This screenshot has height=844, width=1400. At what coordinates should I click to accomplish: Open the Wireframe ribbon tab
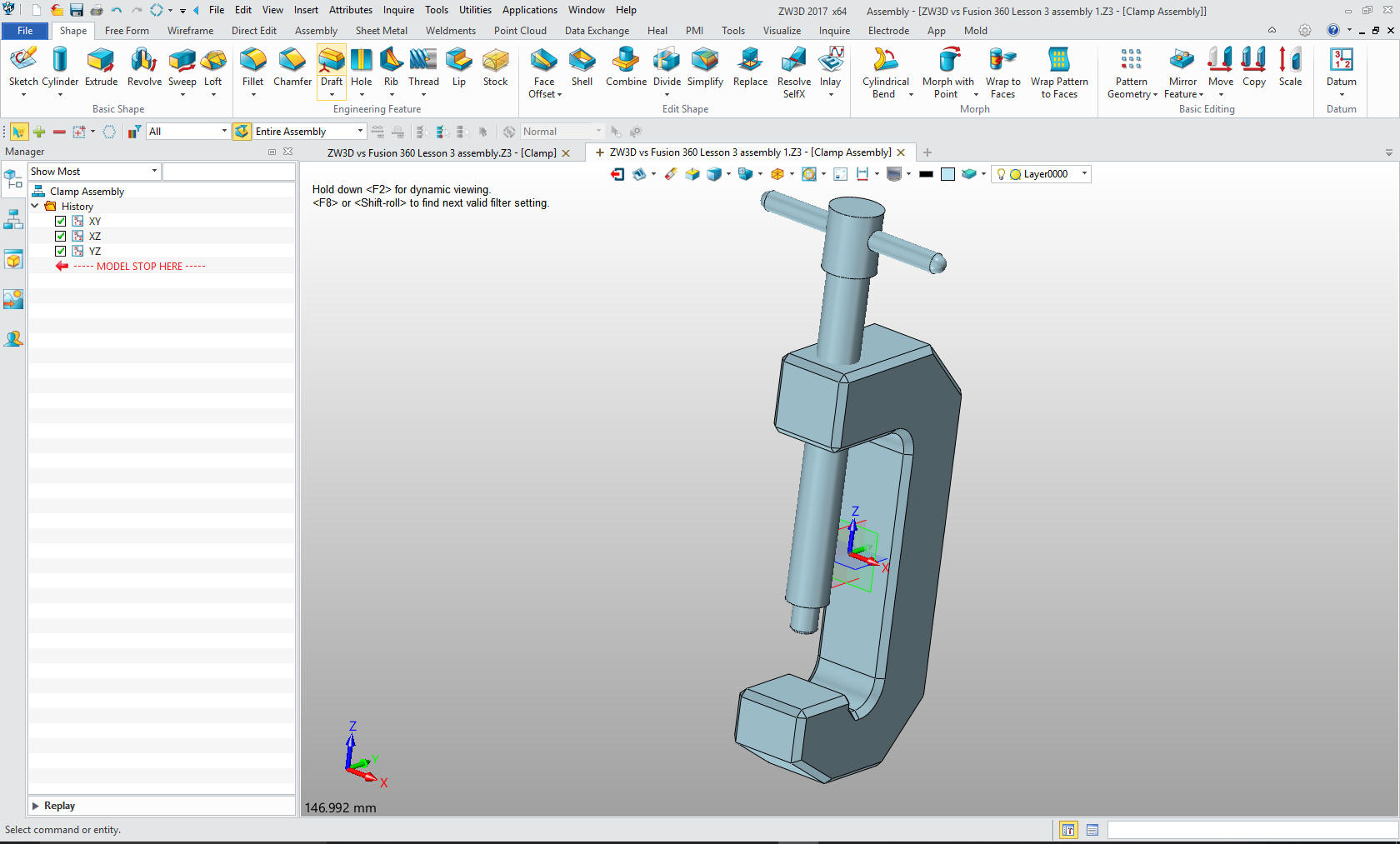(190, 31)
